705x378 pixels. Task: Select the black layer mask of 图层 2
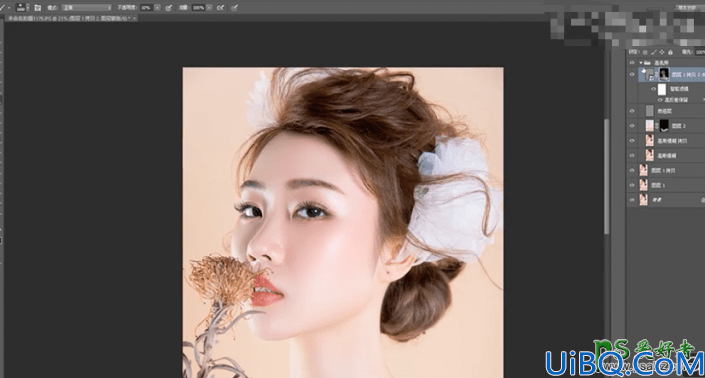[664, 126]
